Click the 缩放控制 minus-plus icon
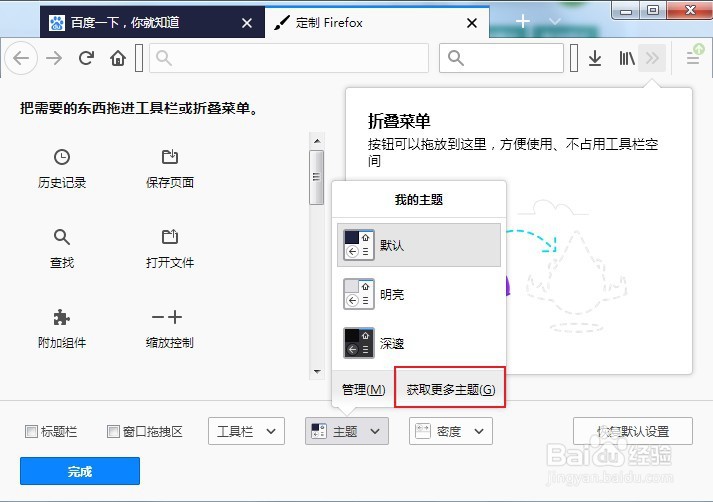The width and height of the screenshot is (713, 502). pos(167,317)
